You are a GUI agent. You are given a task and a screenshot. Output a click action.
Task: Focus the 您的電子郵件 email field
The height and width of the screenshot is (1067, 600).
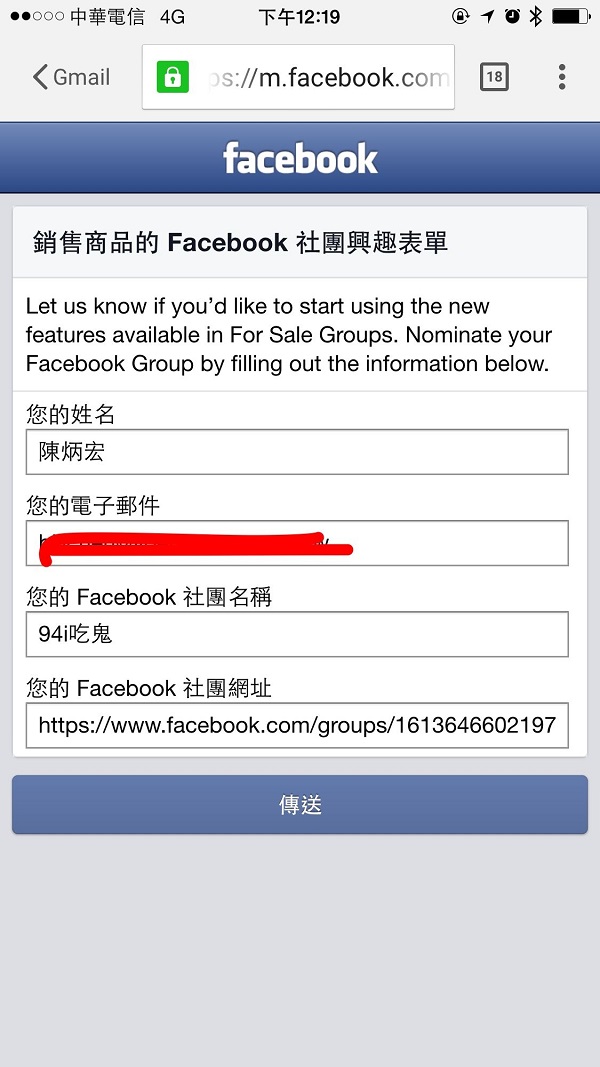pos(297,543)
